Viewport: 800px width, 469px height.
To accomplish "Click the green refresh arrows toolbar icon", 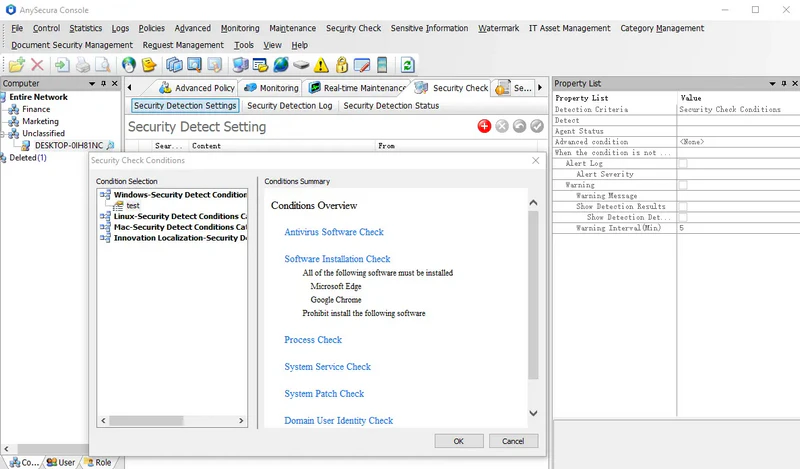I will [x=407, y=65].
